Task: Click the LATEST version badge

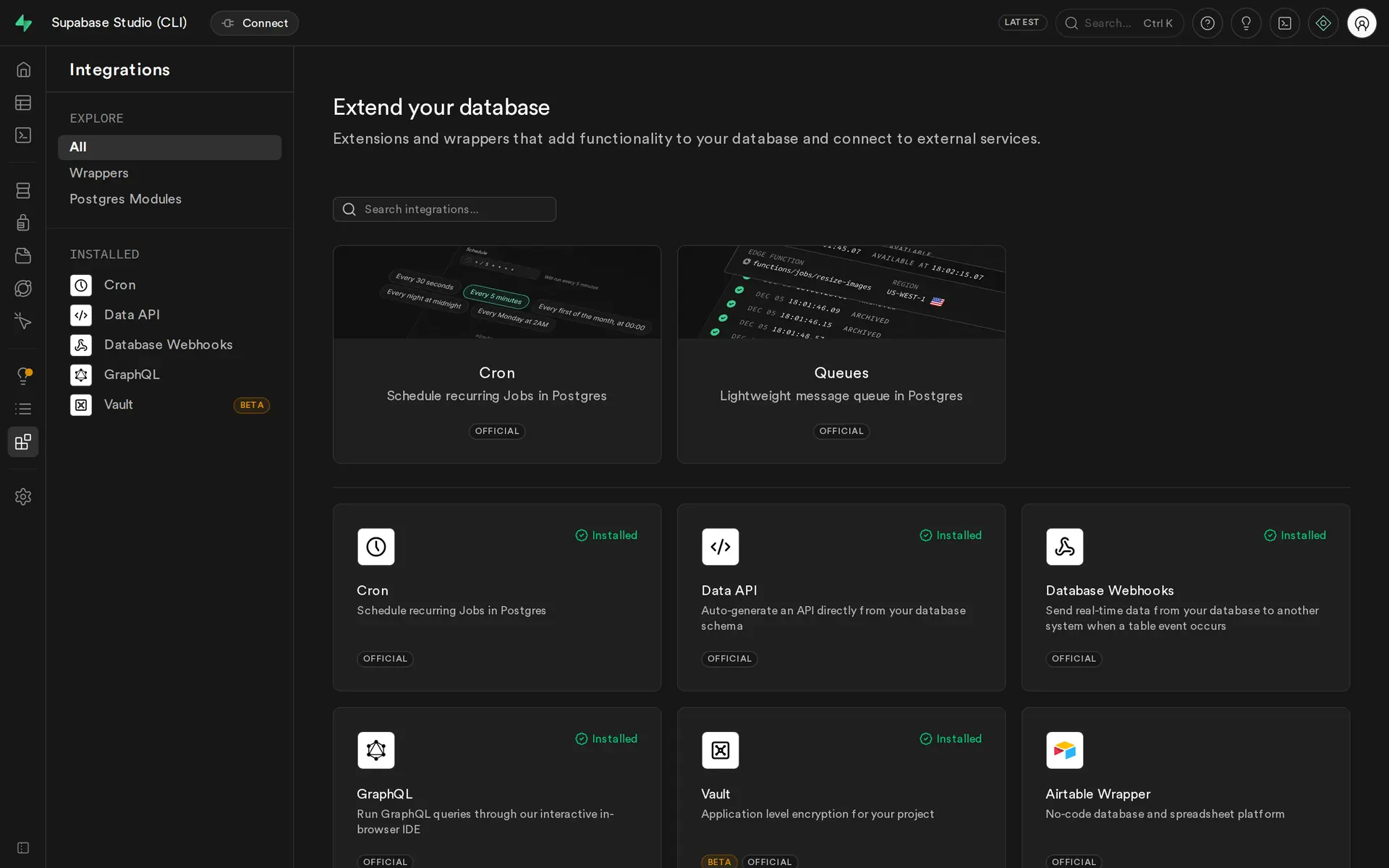Action: [x=1022, y=22]
